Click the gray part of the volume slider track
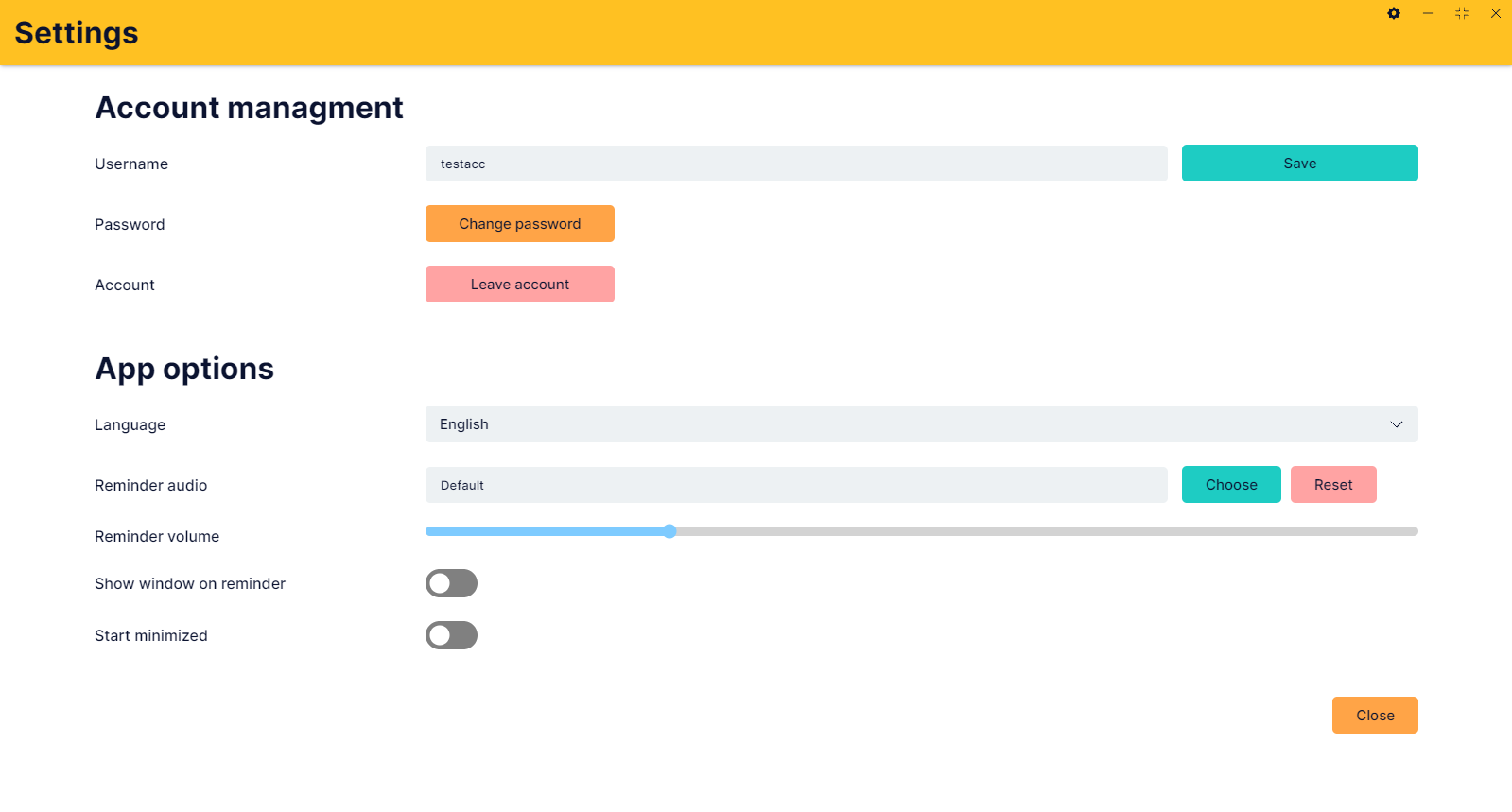 click(1047, 531)
